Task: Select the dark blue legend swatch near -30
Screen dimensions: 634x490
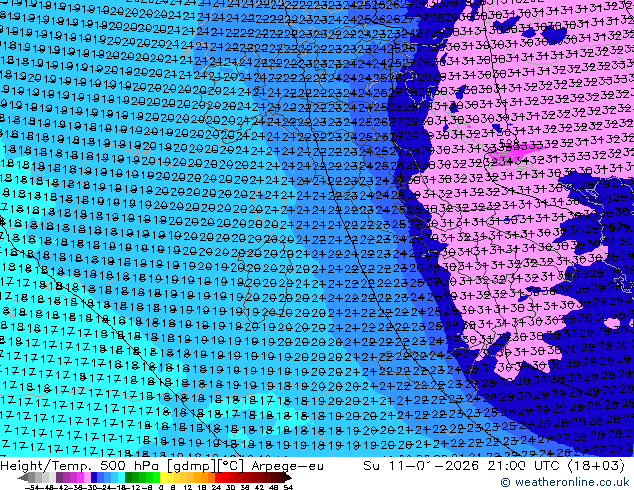Action: coord(94,478)
